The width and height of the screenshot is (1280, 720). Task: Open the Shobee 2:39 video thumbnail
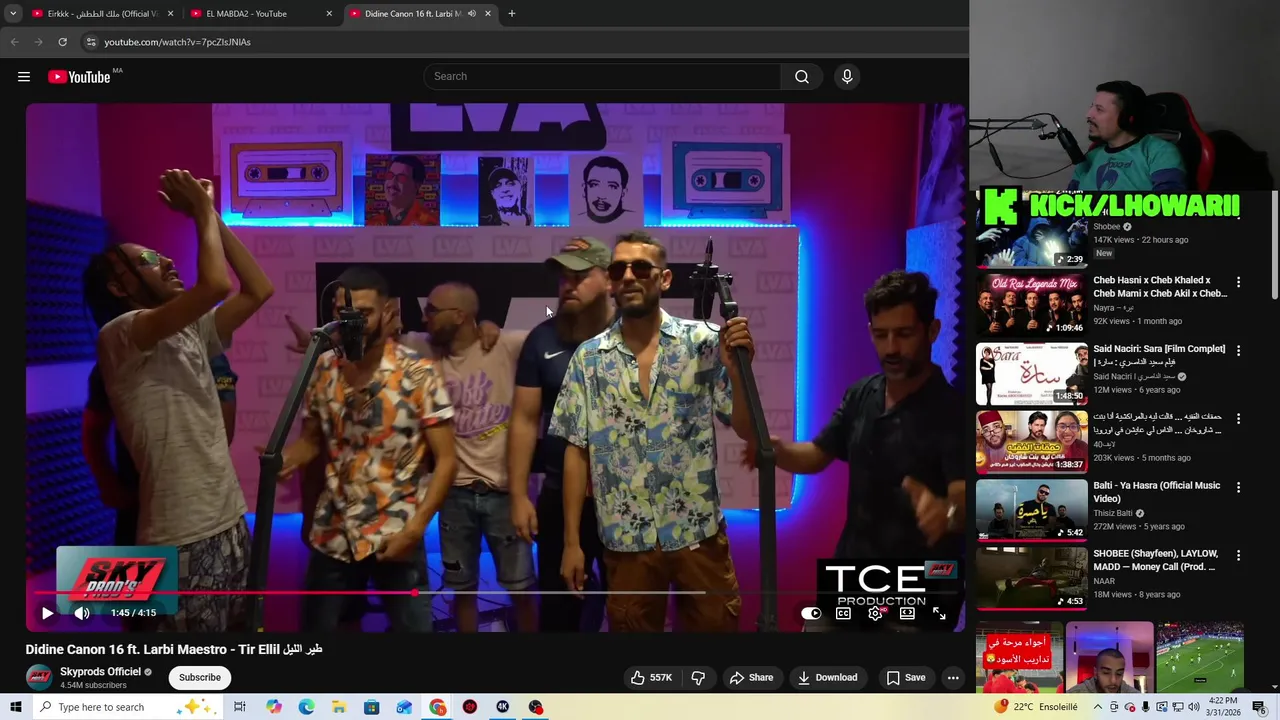pyautogui.click(x=1031, y=236)
